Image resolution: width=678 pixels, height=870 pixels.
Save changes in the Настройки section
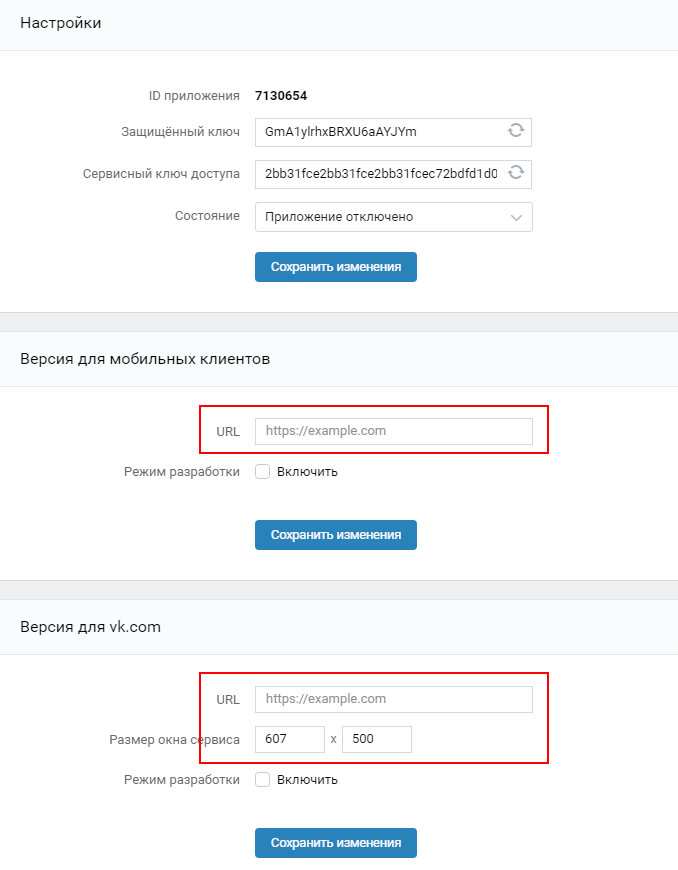click(335, 267)
